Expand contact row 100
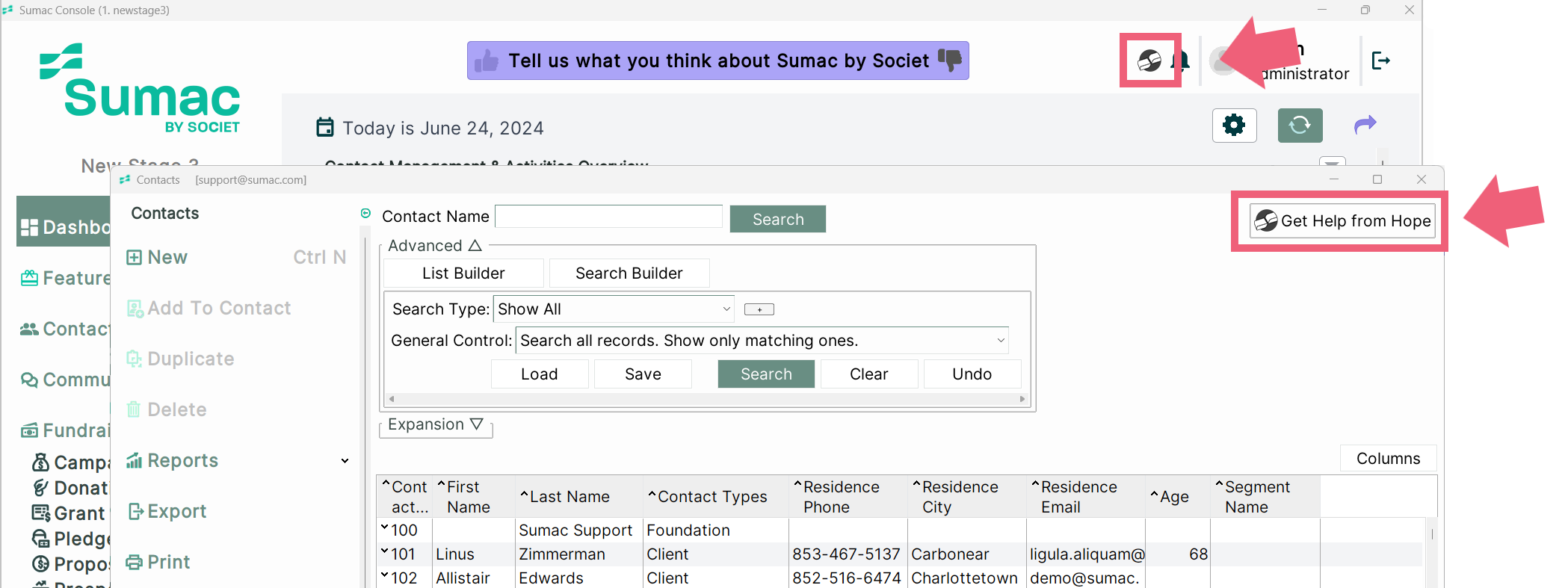1568x588 pixels. pos(384,527)
